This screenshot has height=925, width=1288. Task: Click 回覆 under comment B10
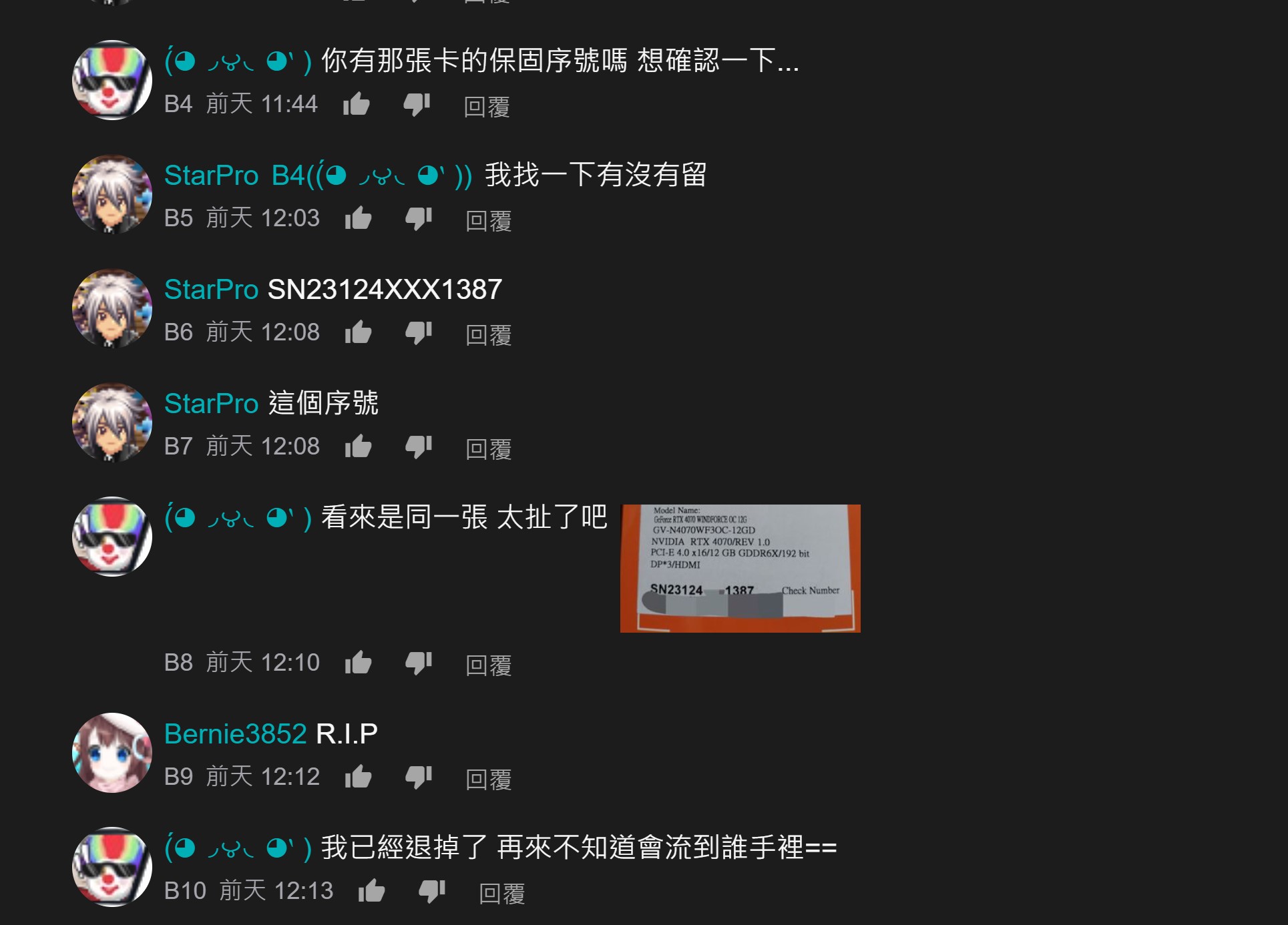pyautogui.click(x=502, y=893)
